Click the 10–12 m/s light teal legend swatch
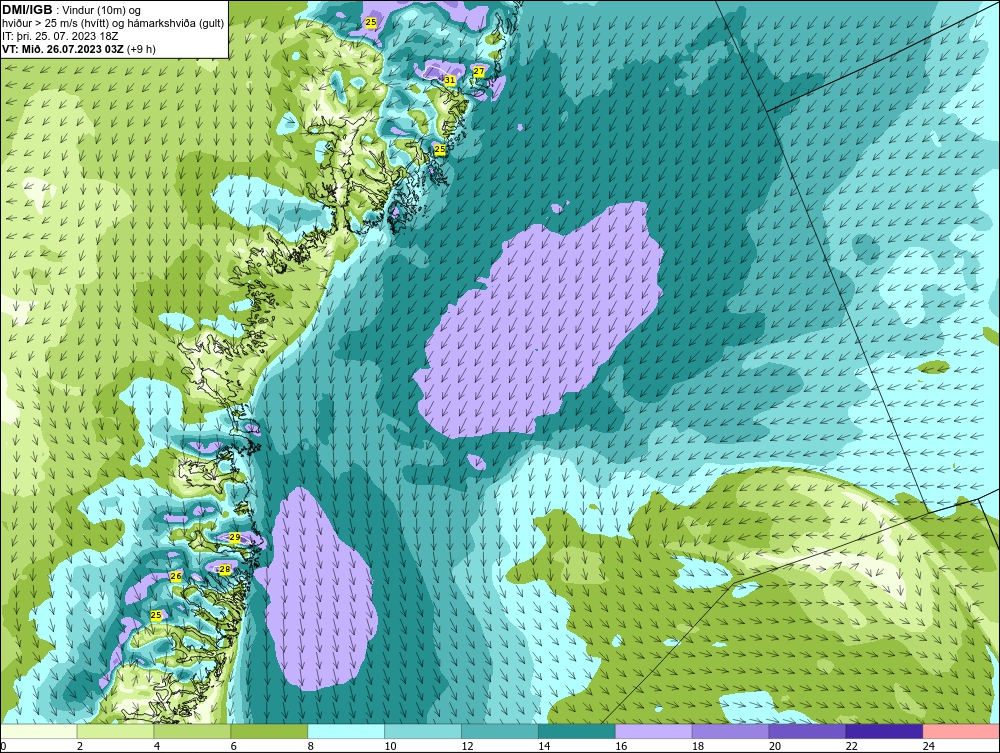This screenshot has height=753, width=1000. (x=423, y=731)
